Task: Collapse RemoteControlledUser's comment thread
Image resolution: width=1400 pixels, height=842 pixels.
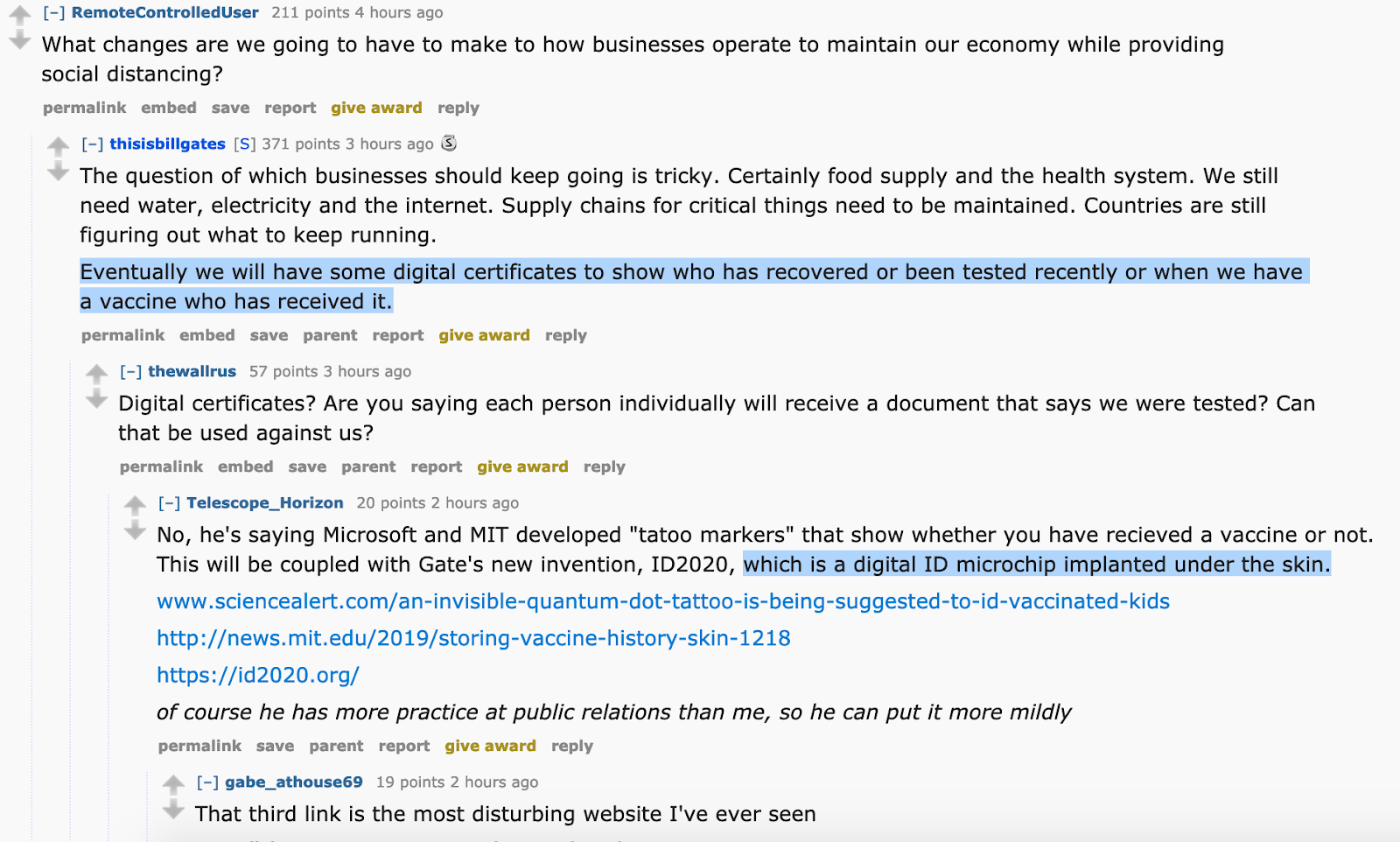Action: tap(54, 13)
